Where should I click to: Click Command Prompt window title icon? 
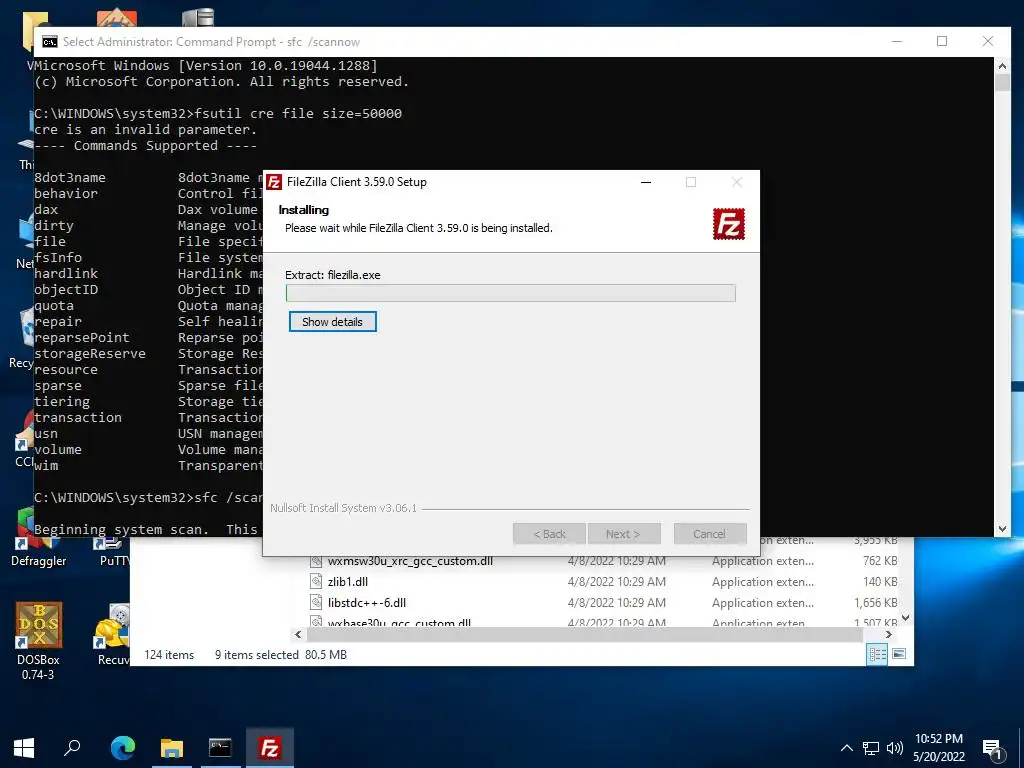(50, 42)
